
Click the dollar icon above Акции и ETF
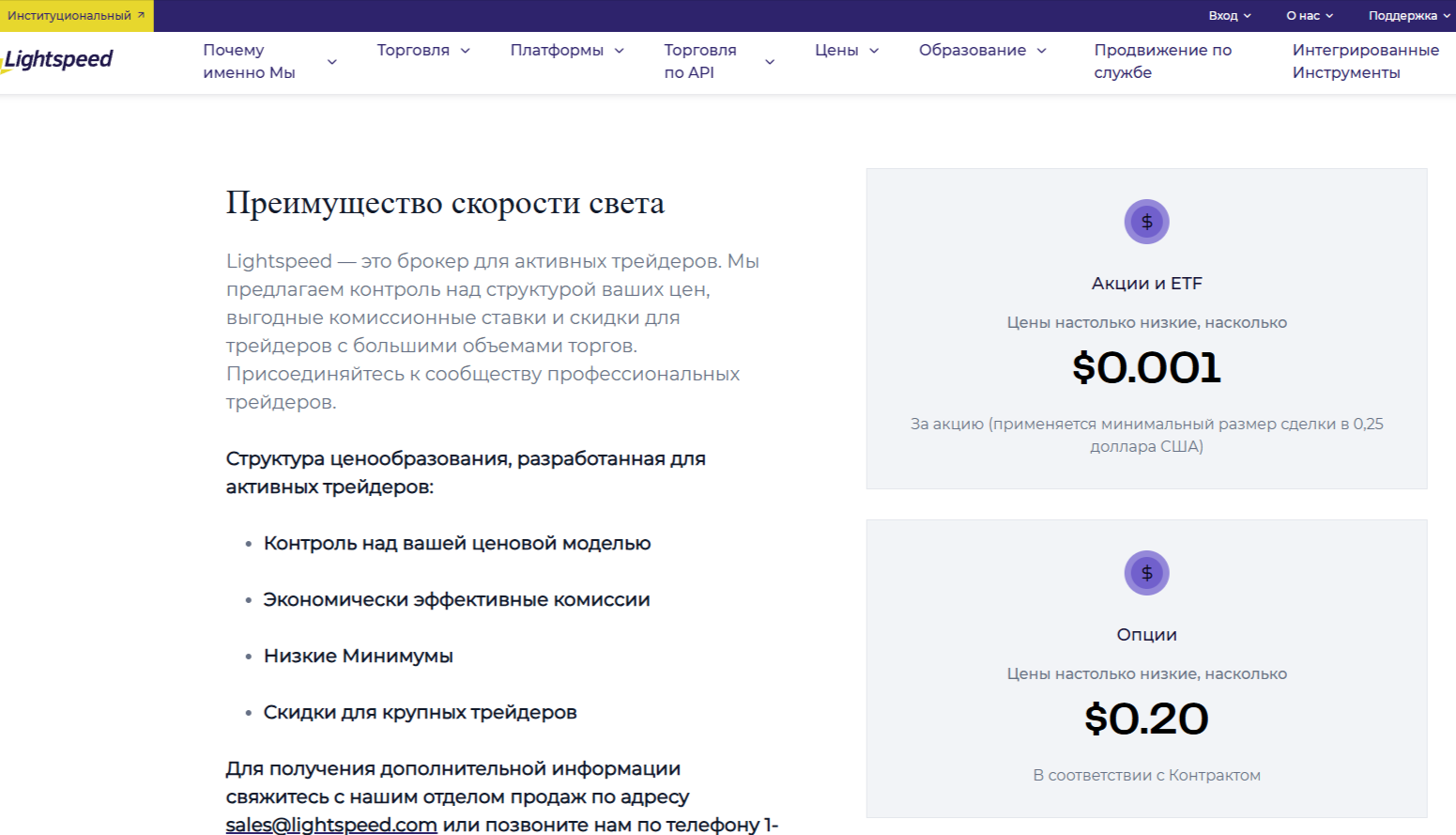(1146, 222)
